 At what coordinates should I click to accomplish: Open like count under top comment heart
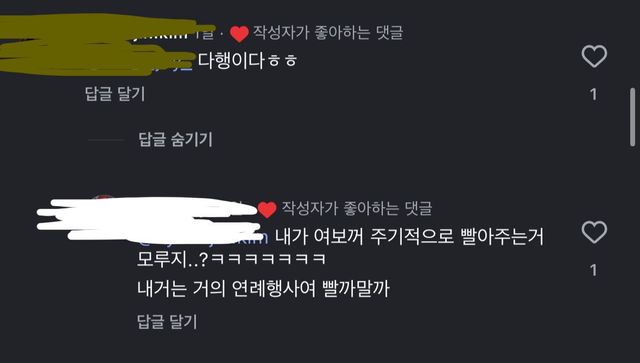593,95
